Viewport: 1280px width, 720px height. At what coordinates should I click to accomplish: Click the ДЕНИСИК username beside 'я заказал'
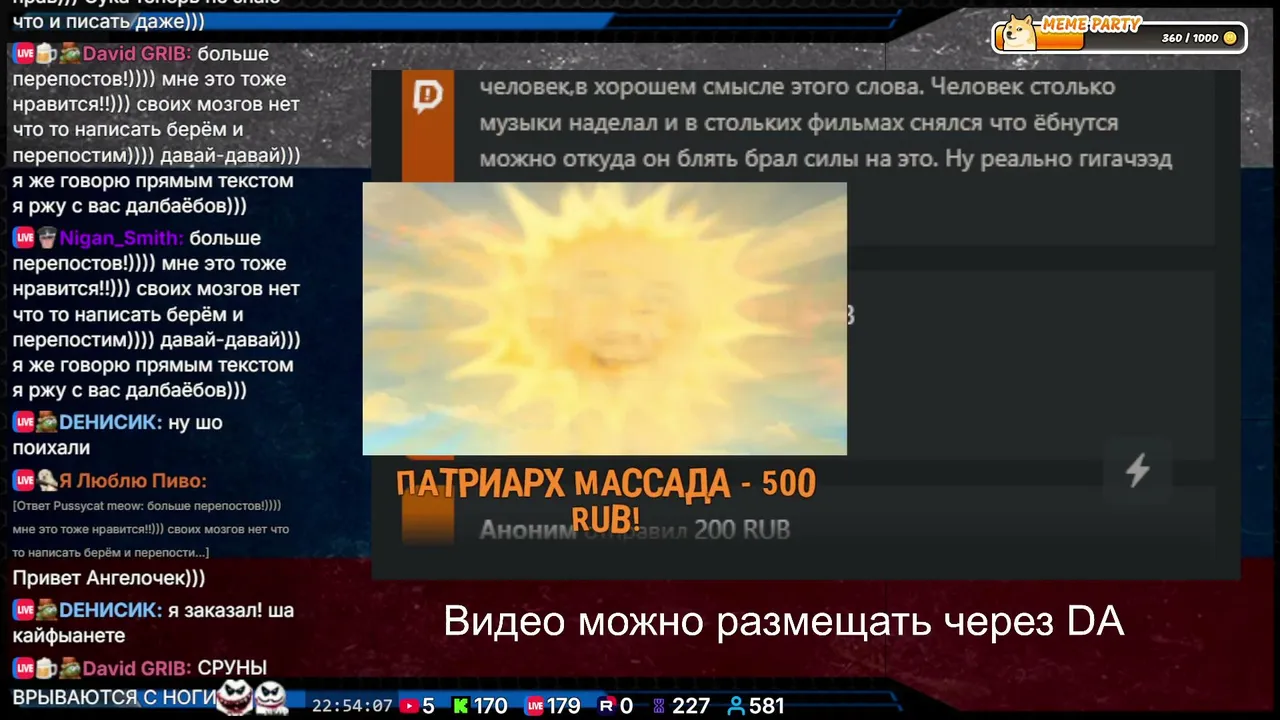point(110,610)
